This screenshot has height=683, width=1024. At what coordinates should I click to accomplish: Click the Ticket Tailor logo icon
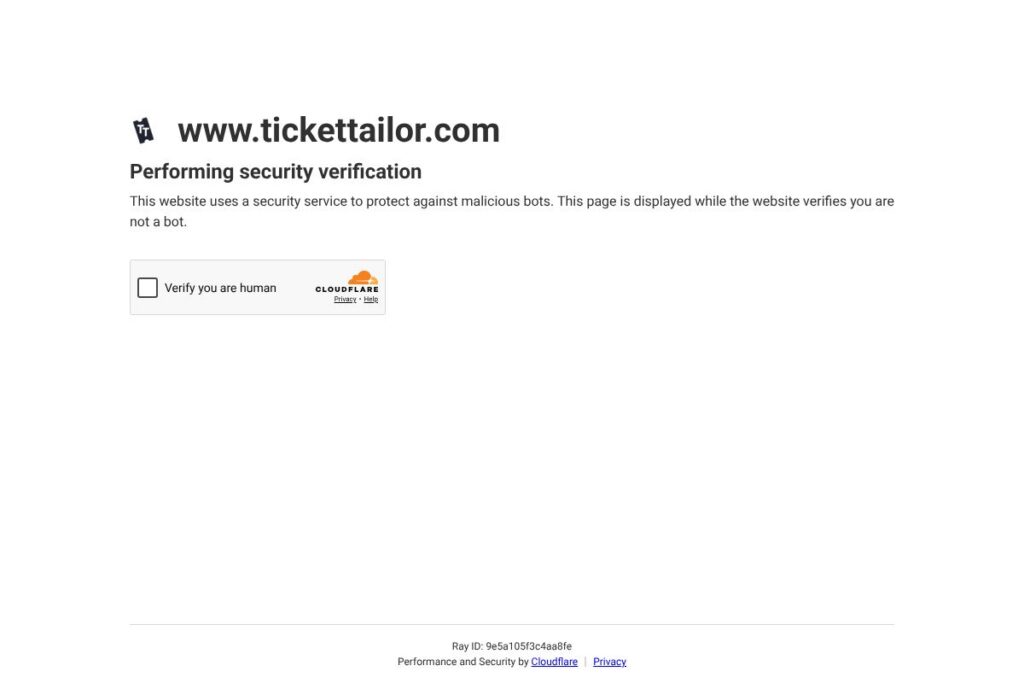pos(143,131)
